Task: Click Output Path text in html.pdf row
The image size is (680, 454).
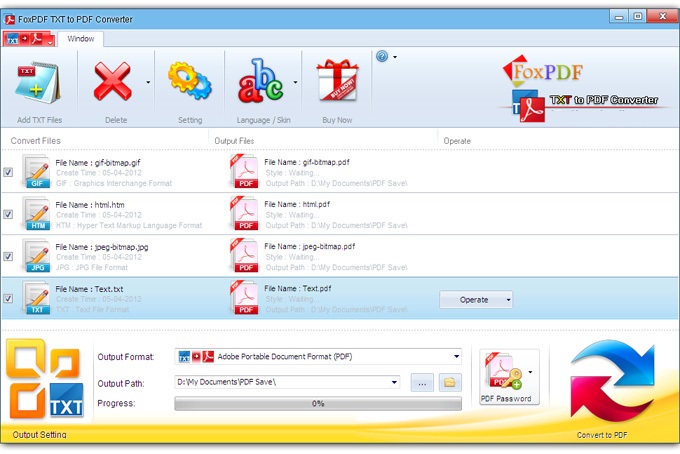Action: [337, 225]
